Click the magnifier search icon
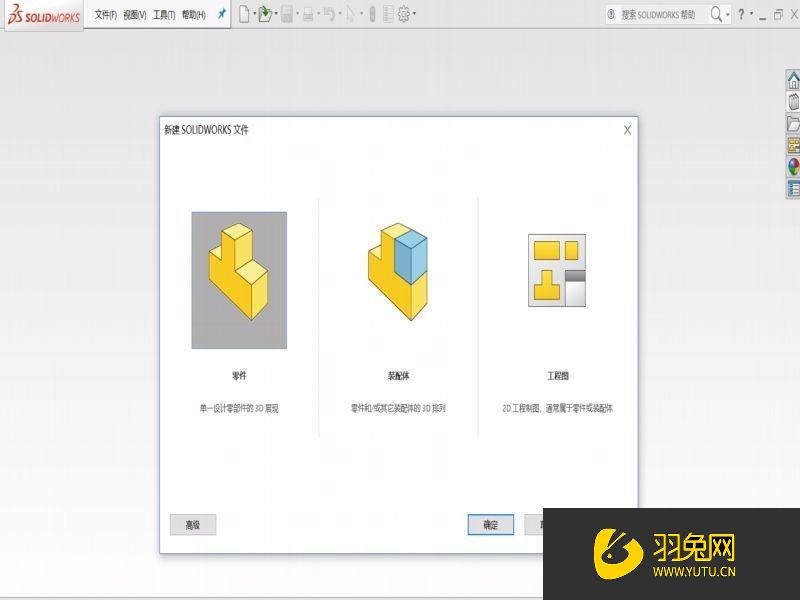 (x=716, y=14)
